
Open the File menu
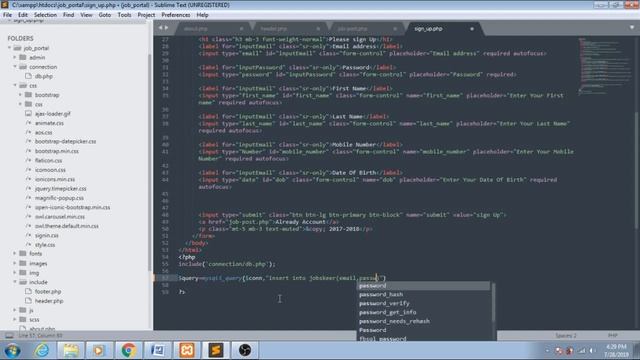click(7, 15)
